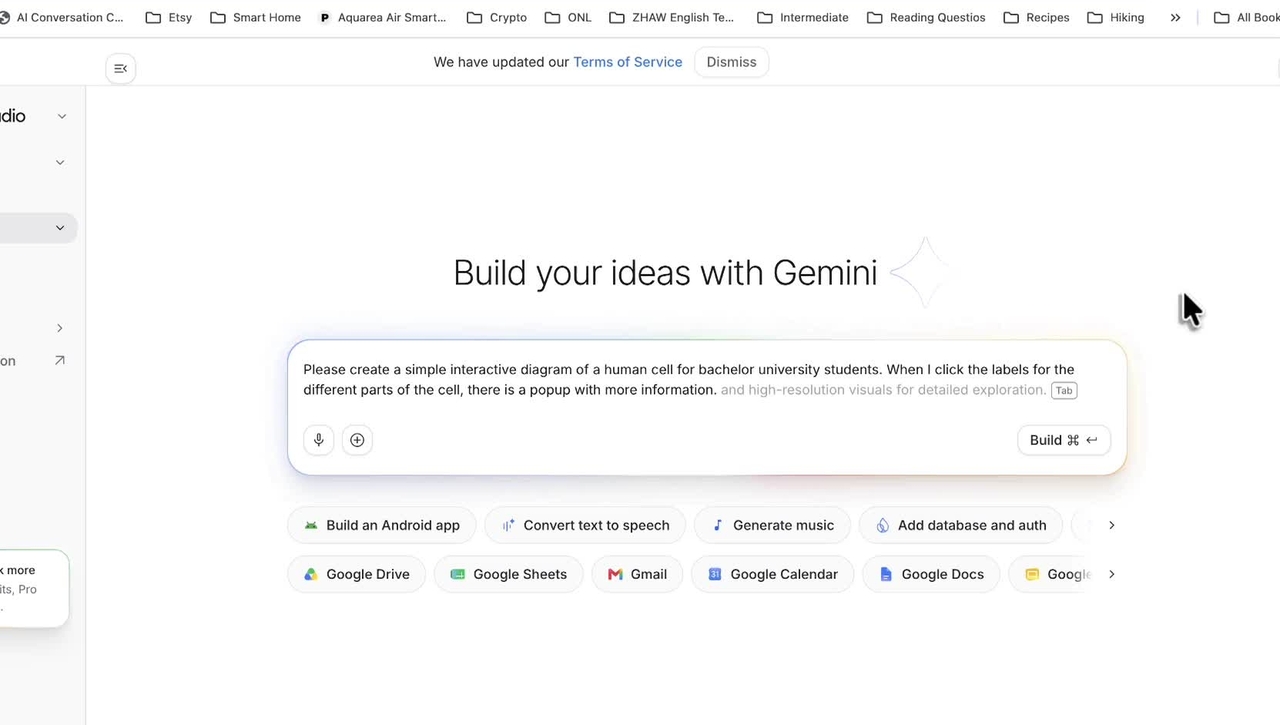Image resolution: width=1280 pixels, height=725 pixels.
Task: Open the ZHAW English Te... bookmarks folder
Action: pyautogui.click(x=671, y=17)
